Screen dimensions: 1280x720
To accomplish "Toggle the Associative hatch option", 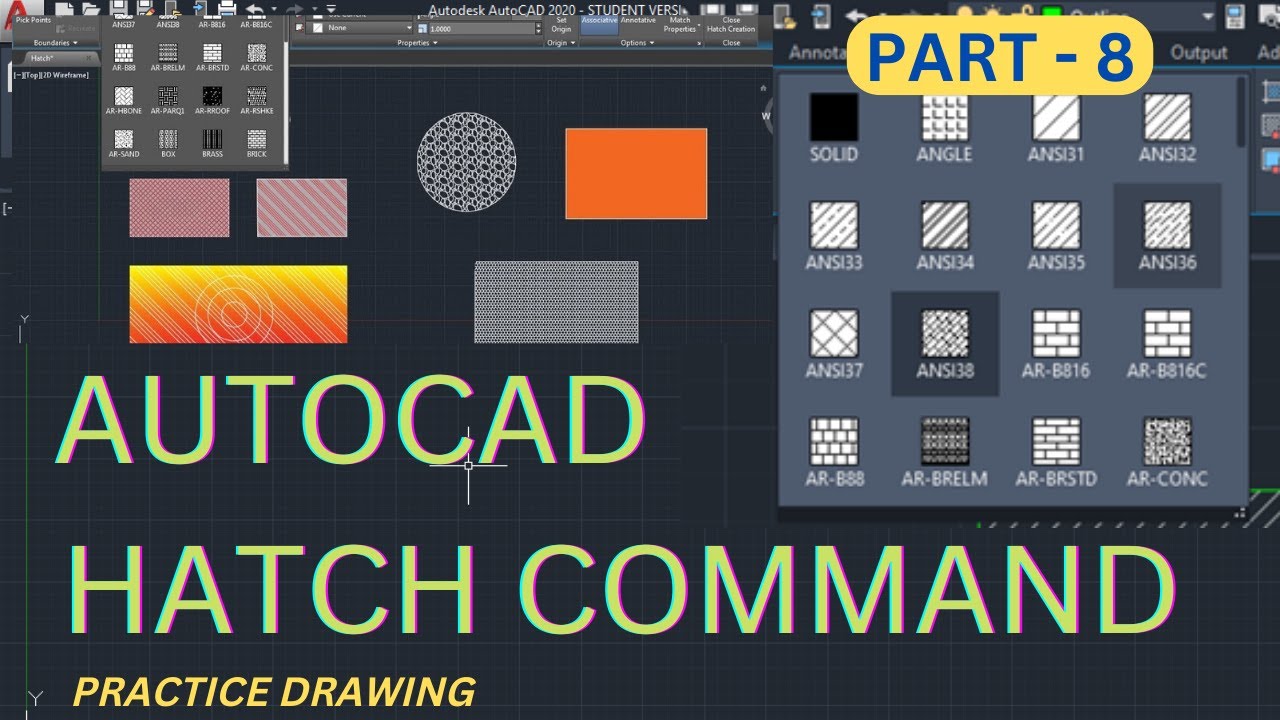I will (x=599, y=25).
